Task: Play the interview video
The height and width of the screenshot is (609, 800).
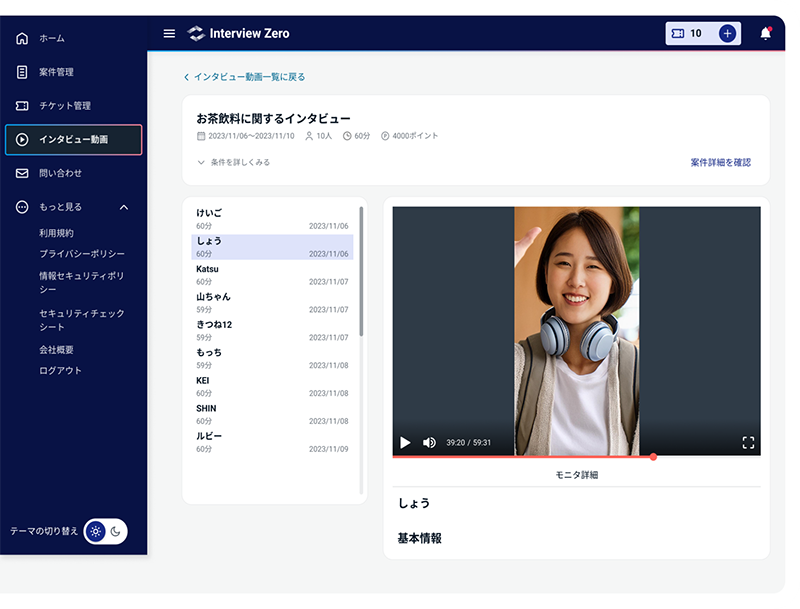Action: (405, 442)
